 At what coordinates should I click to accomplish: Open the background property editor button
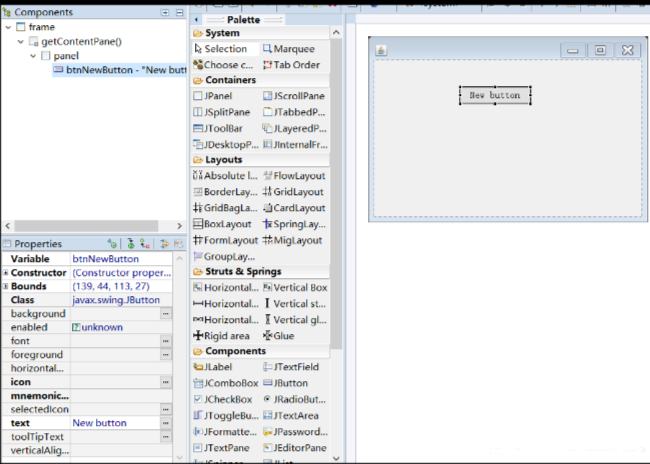[x=166, y=314]
